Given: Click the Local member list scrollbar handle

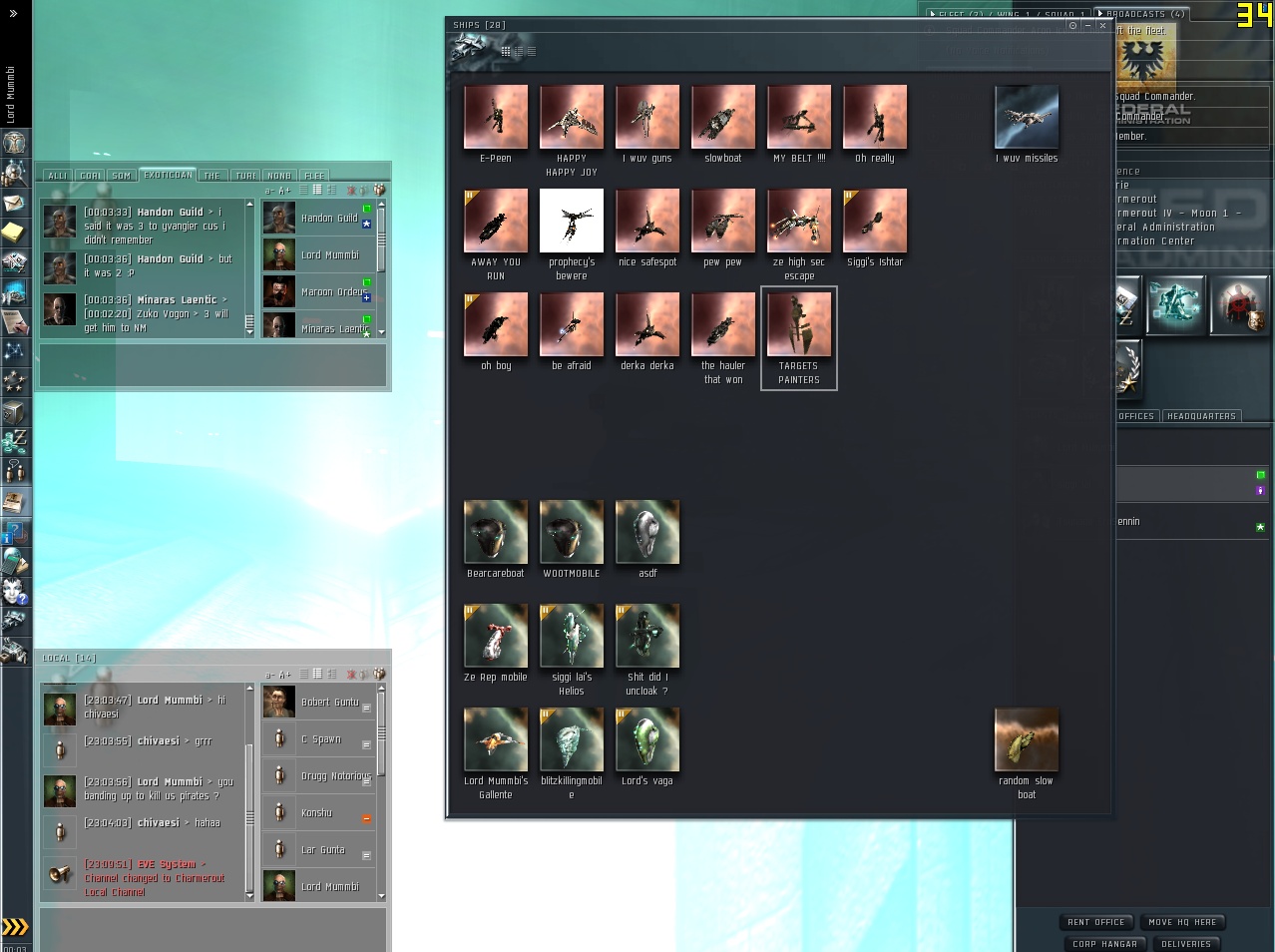Looking at the screenshot, I should click(x=381, y=733).
